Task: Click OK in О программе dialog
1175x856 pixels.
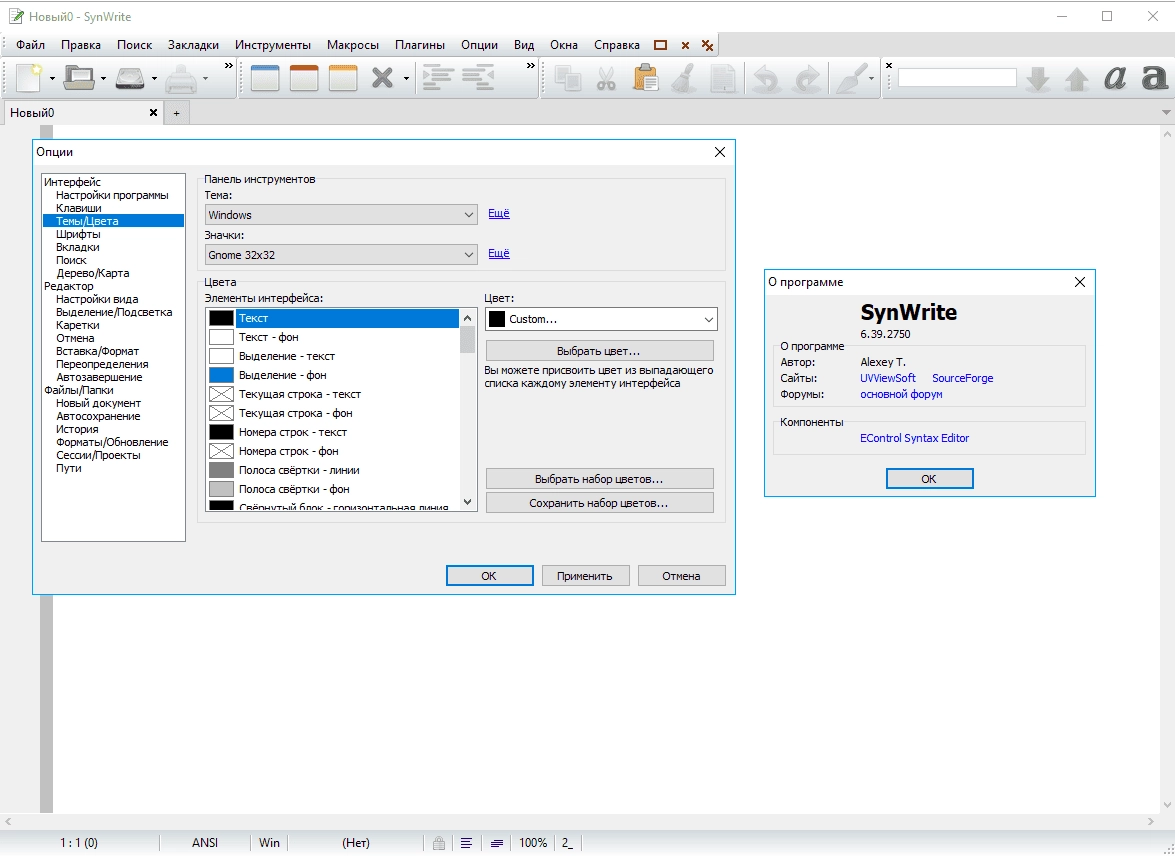Action: pyautogui.click(x=929, y=479)
